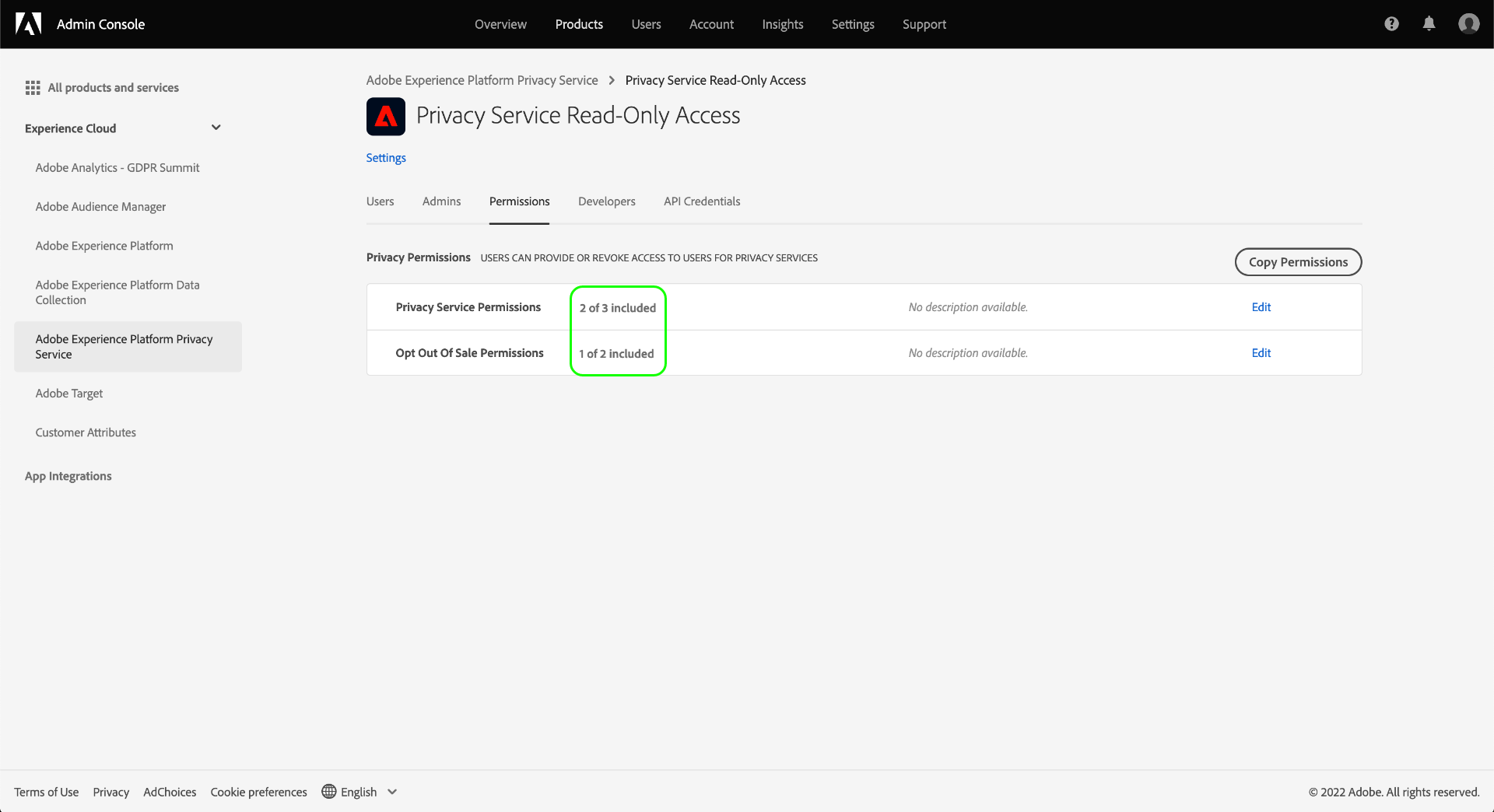Collapse the Experience Cloud section chevron
This screenshot has height=812, width=1494.
point(216,128)
